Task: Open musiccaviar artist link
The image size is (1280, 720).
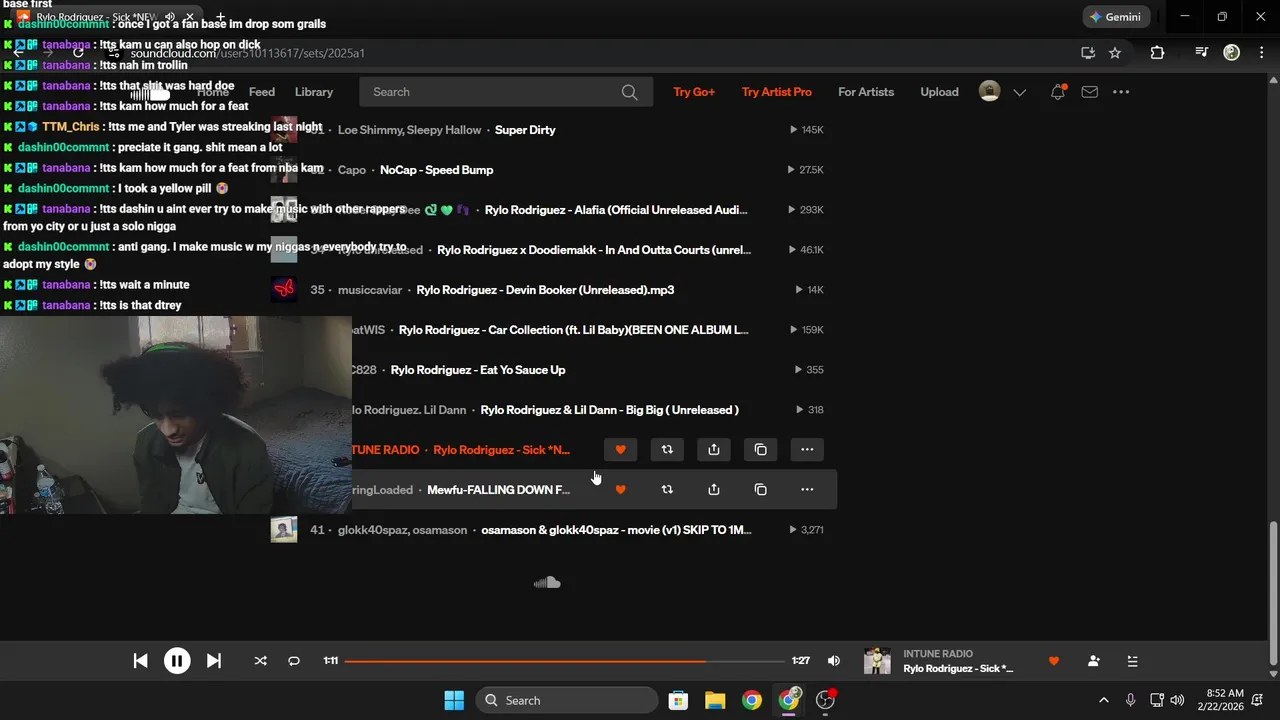Action: 370,290
